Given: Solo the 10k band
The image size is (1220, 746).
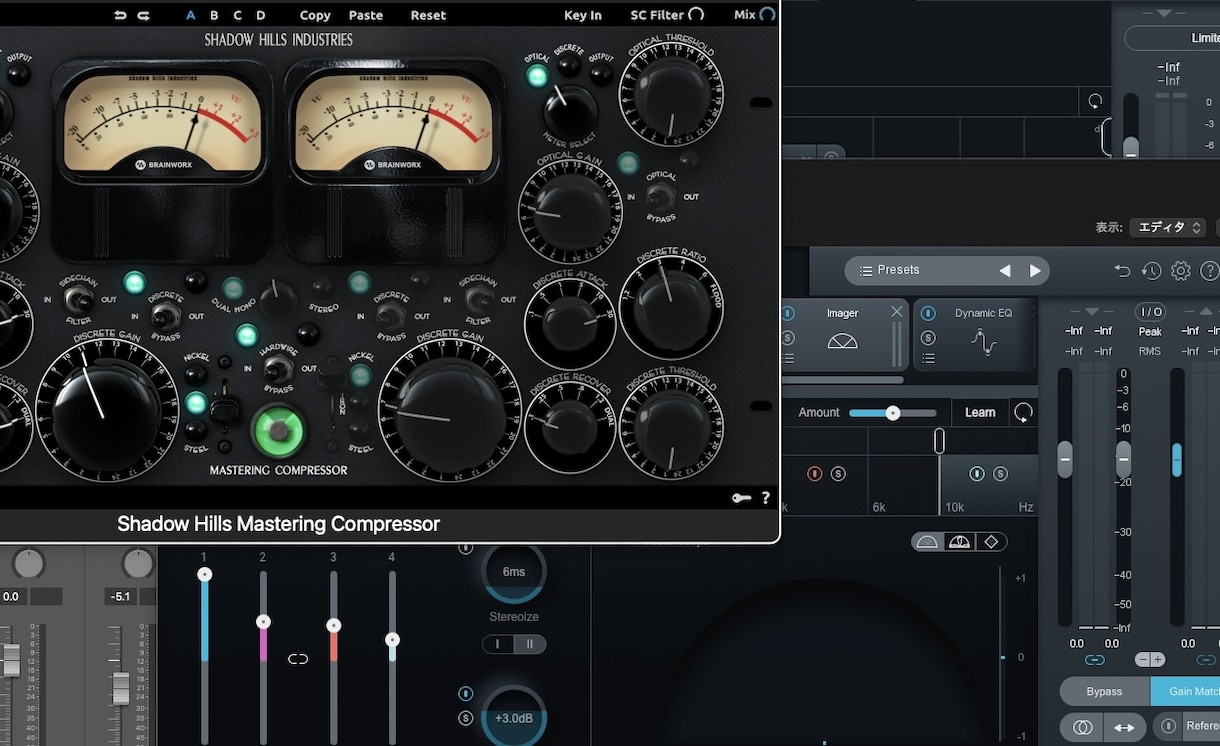Looking at the screenshot, I should pyautogui.click(x=1000, y=474).
